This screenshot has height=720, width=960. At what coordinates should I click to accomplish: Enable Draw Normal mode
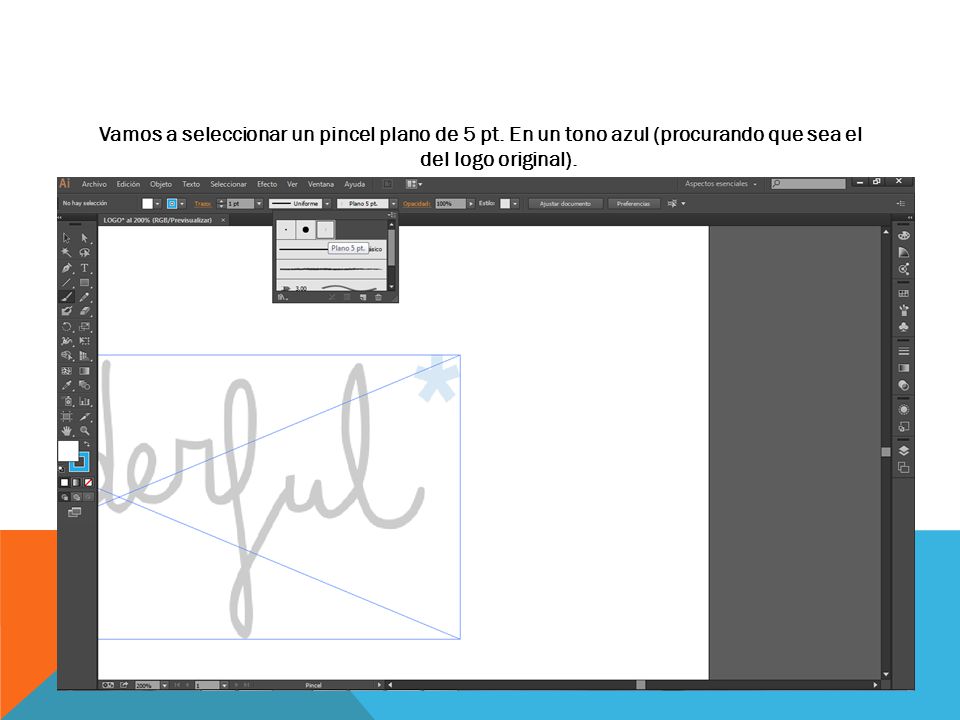click(x=64, y=497)
